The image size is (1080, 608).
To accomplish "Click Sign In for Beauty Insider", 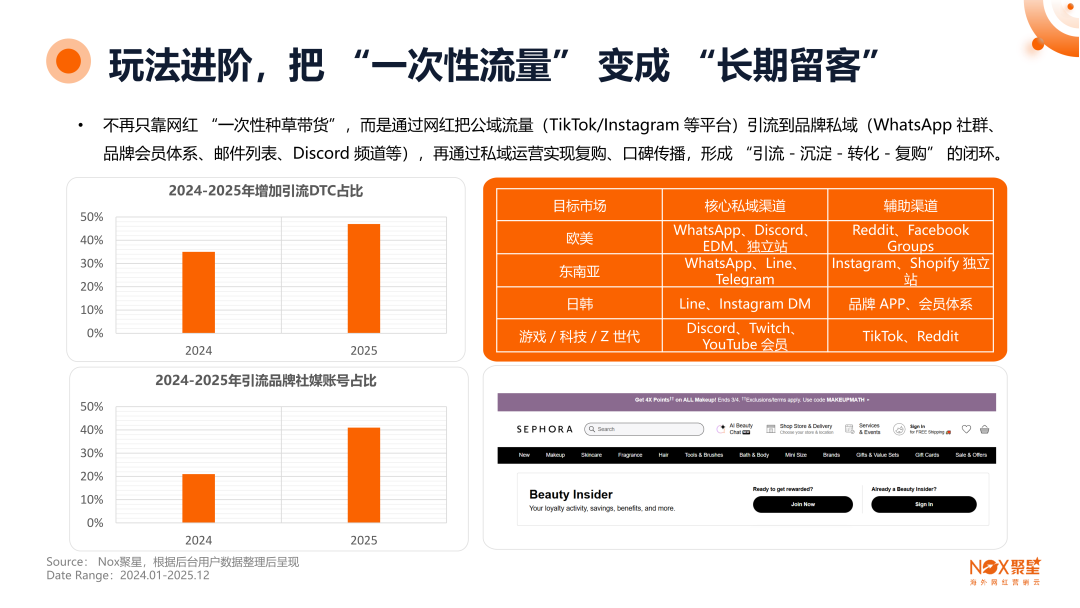I will coord(924,503).
